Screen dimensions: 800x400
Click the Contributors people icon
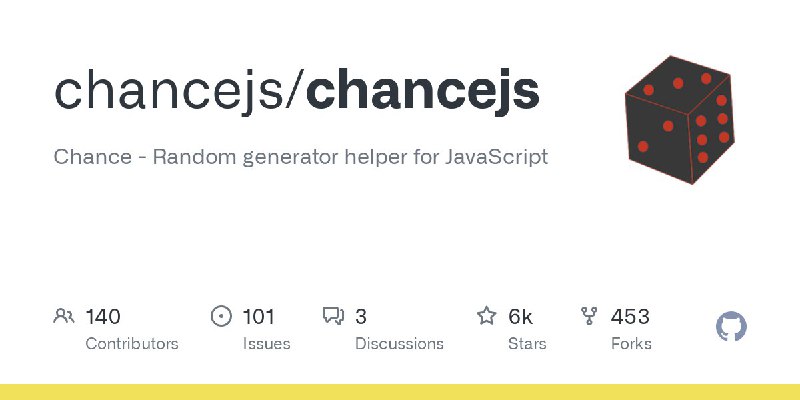pyautogui.click(x=64, y=316)
